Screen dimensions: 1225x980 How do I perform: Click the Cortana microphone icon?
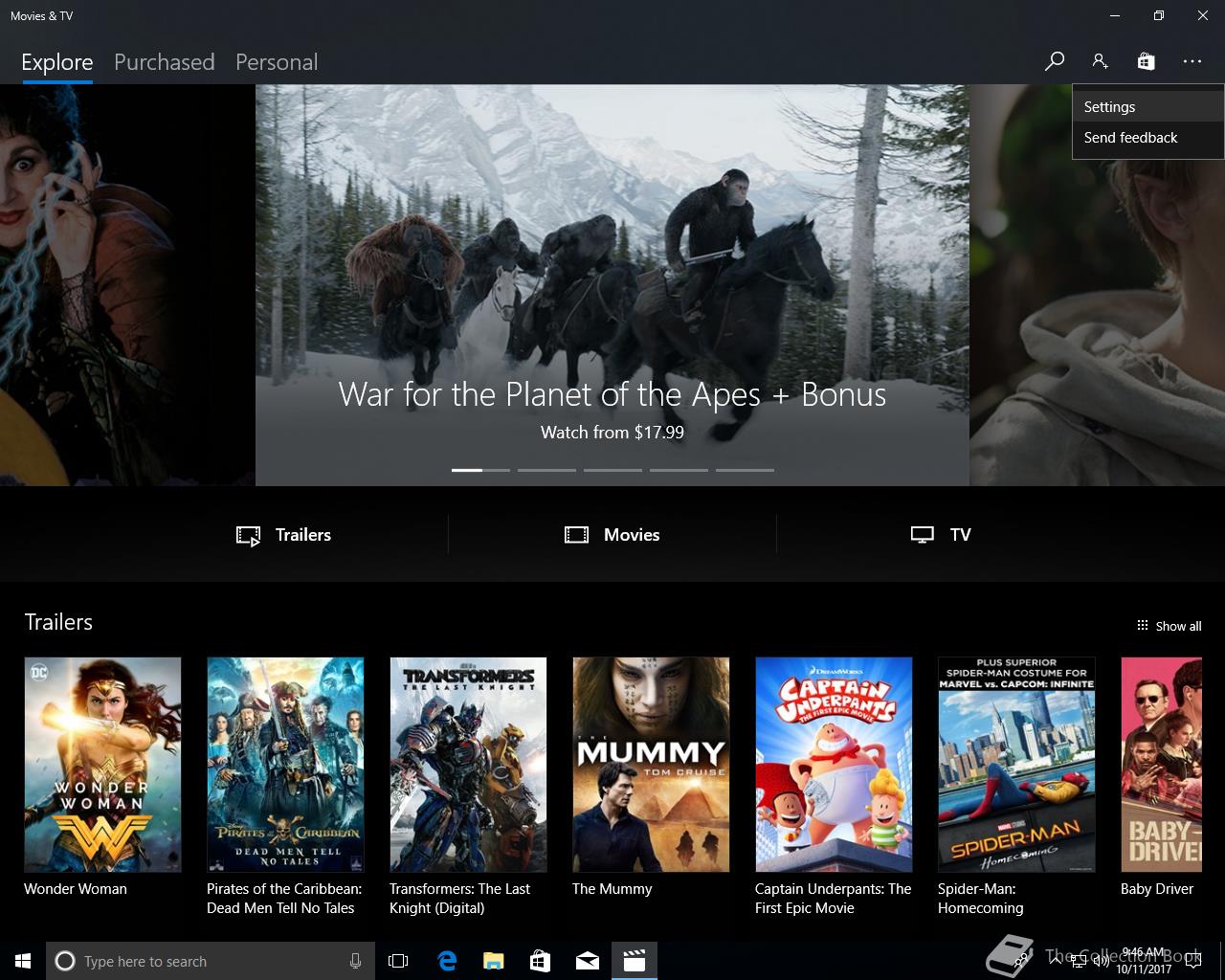point(355,961)
